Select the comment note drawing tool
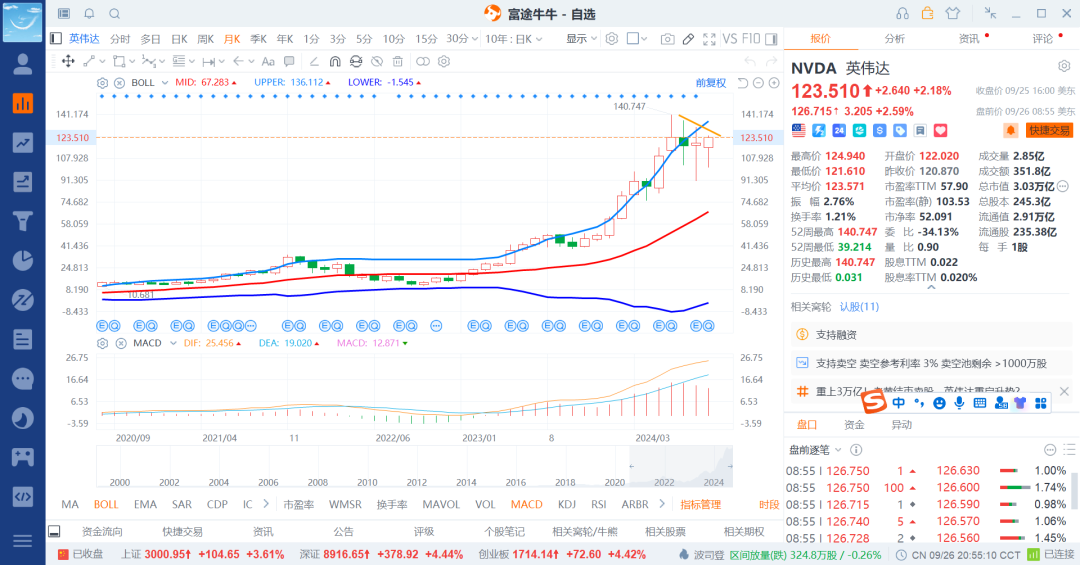 [x=289, y=61]
